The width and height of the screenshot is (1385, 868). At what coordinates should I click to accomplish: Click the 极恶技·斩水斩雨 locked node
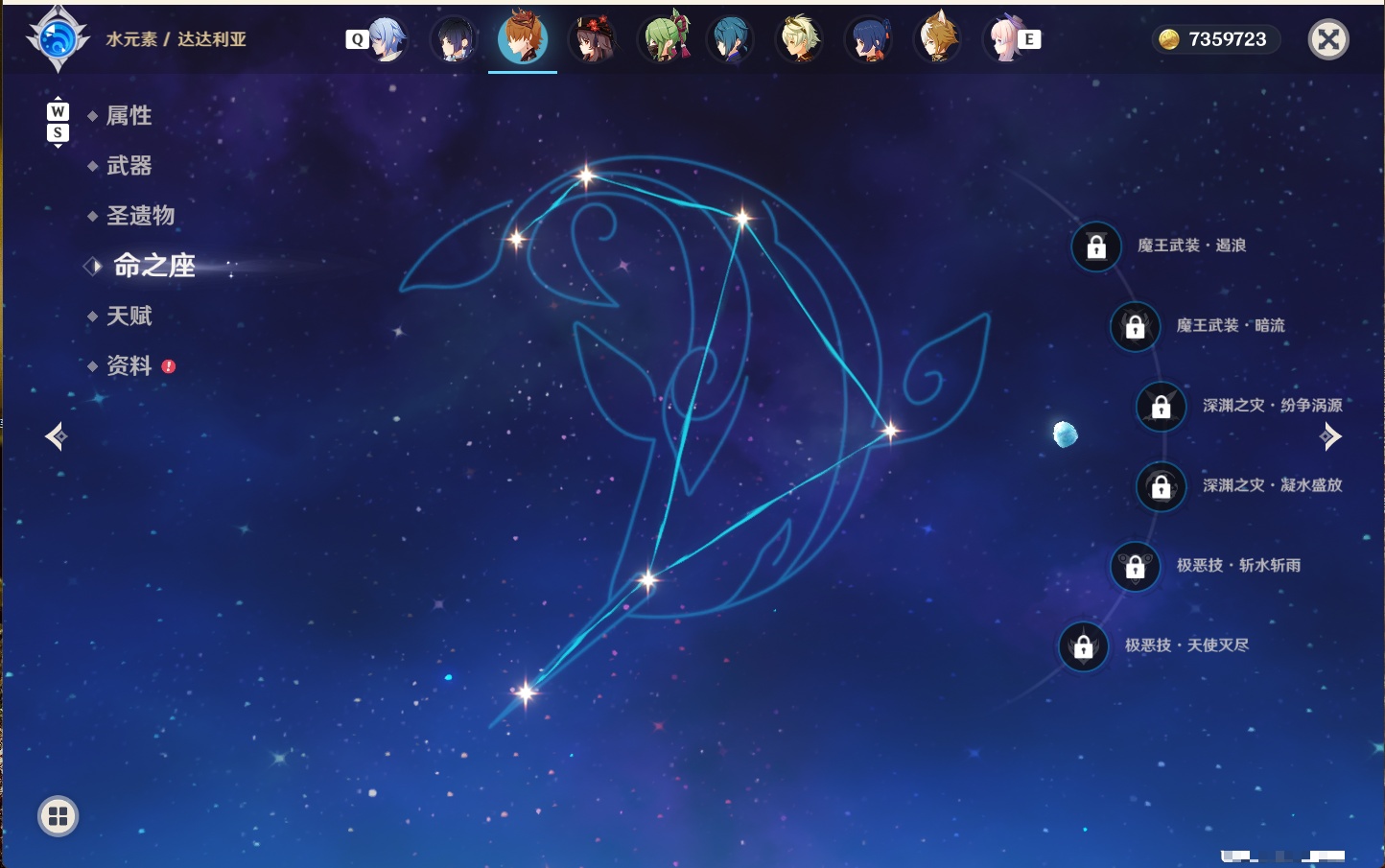(x=1135, y=566)
